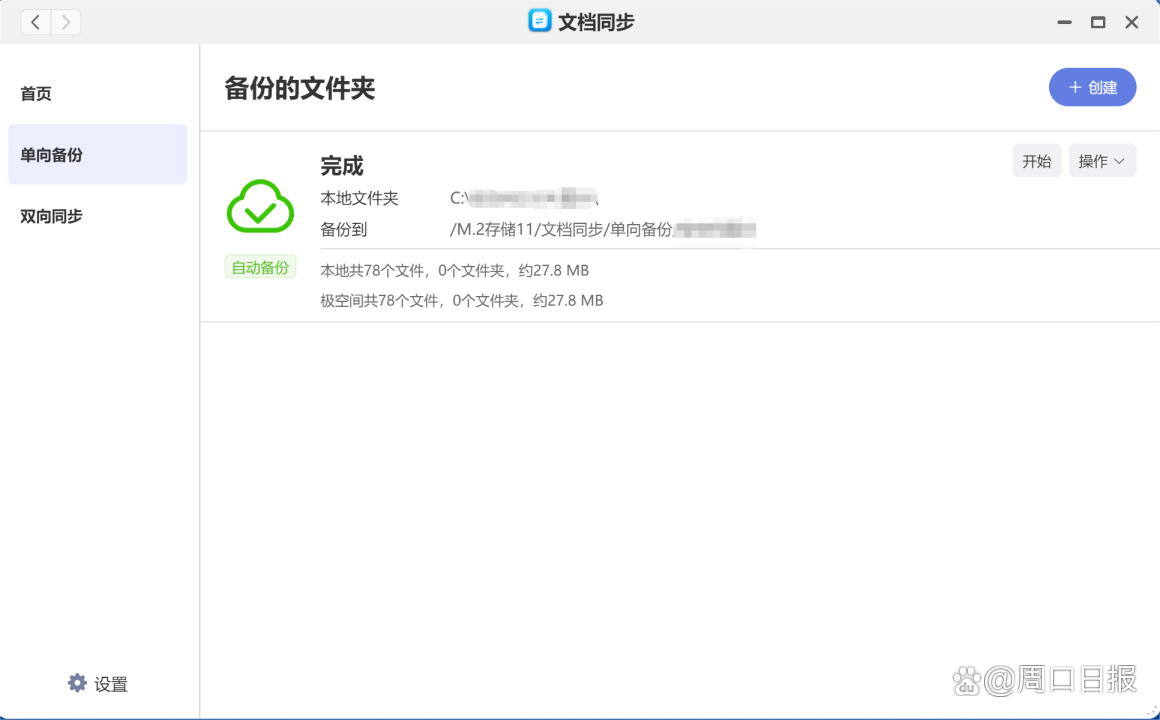
Task: Click the forward navigation arrow
Action: [x=65, y=21]
